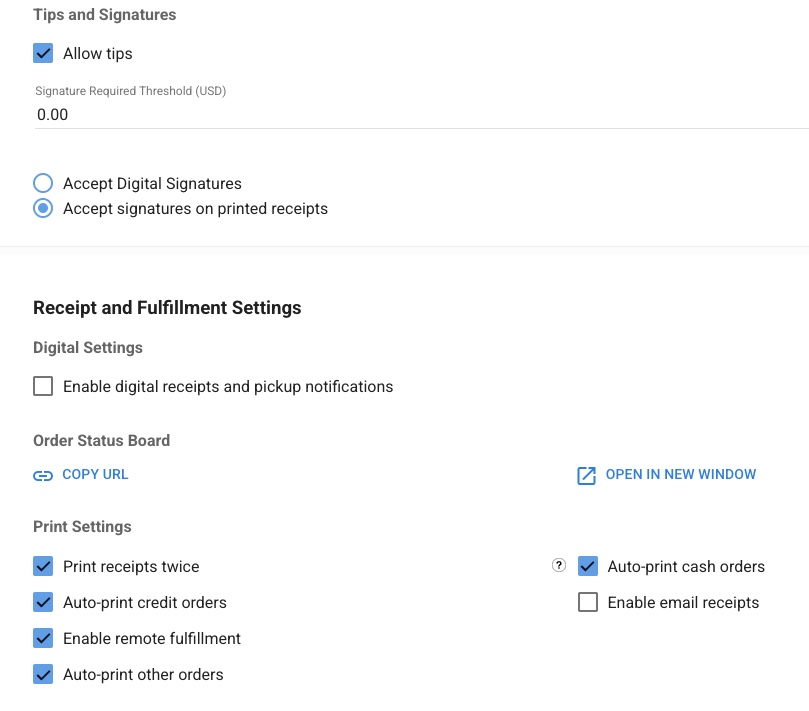Viewport: 809px width, 711px height.
Task: Click the Signature Required Threshold (USD) label
Action: tap(131, 91)
